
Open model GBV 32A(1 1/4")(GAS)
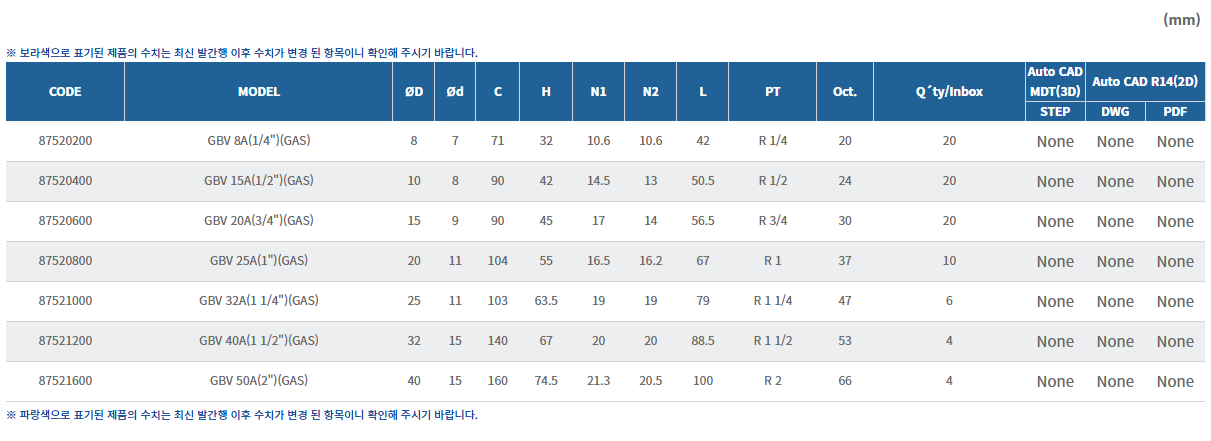259,301
